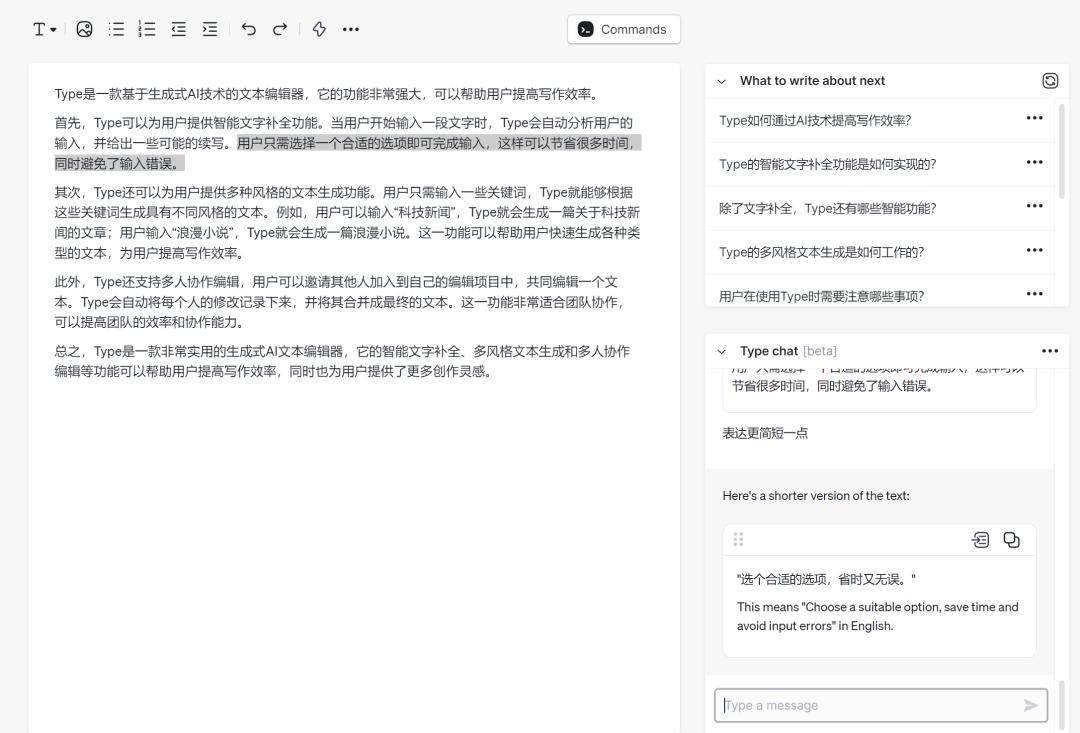Click the lightning bolt AI icon
1080x733 pixels.
click(x=319, y=29)
